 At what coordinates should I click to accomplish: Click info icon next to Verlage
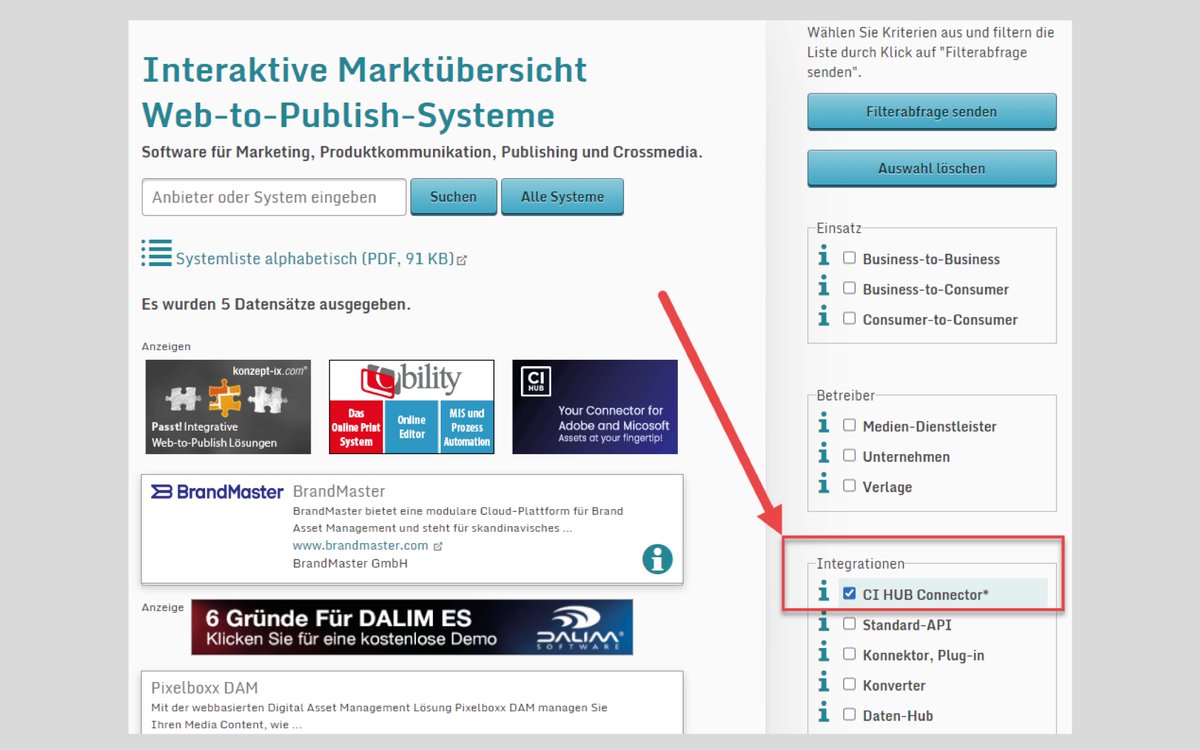click(824, 484)
